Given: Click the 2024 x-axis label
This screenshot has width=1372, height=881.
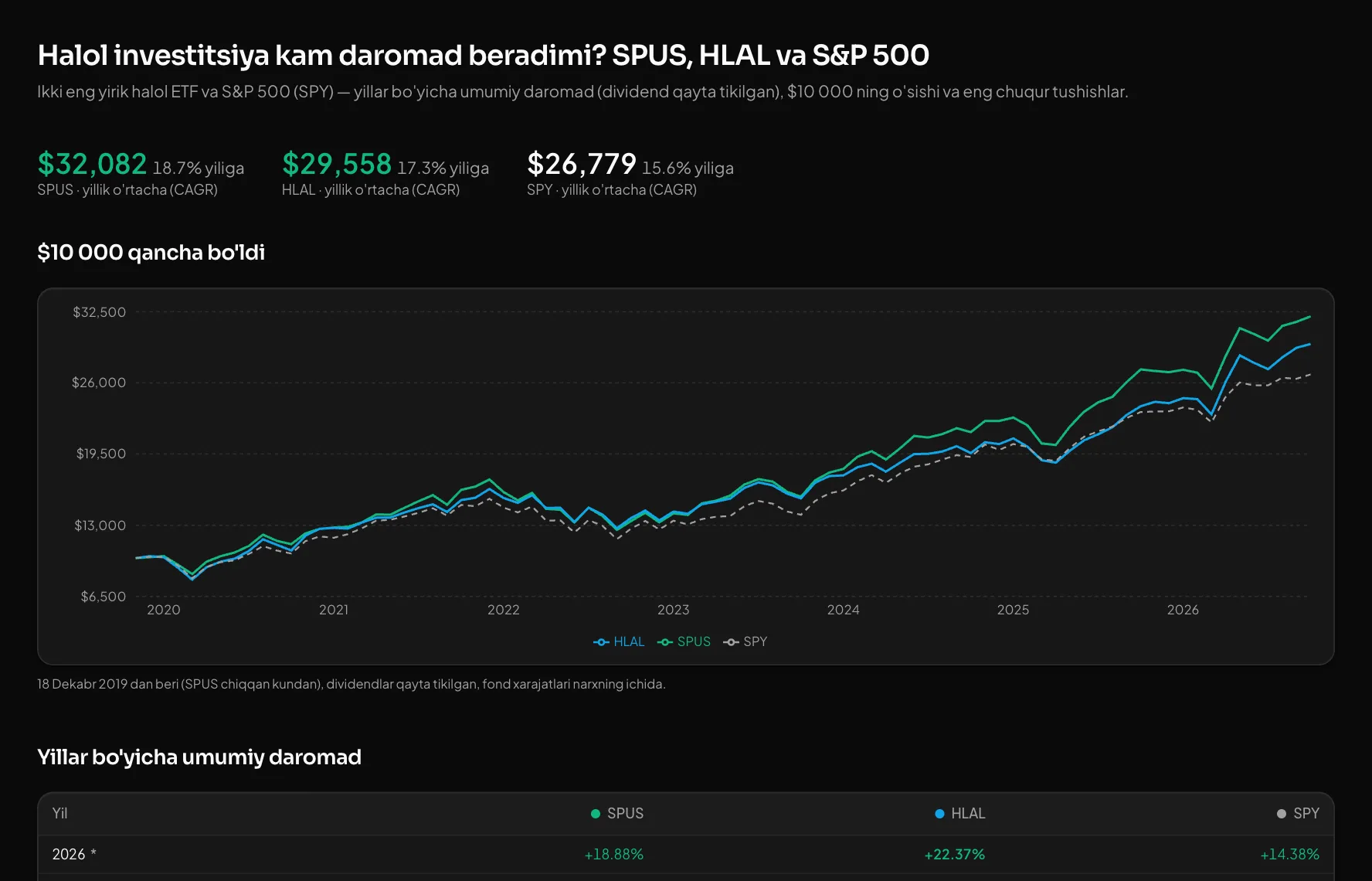Looking at the screenshot, I should click(844, 610).
